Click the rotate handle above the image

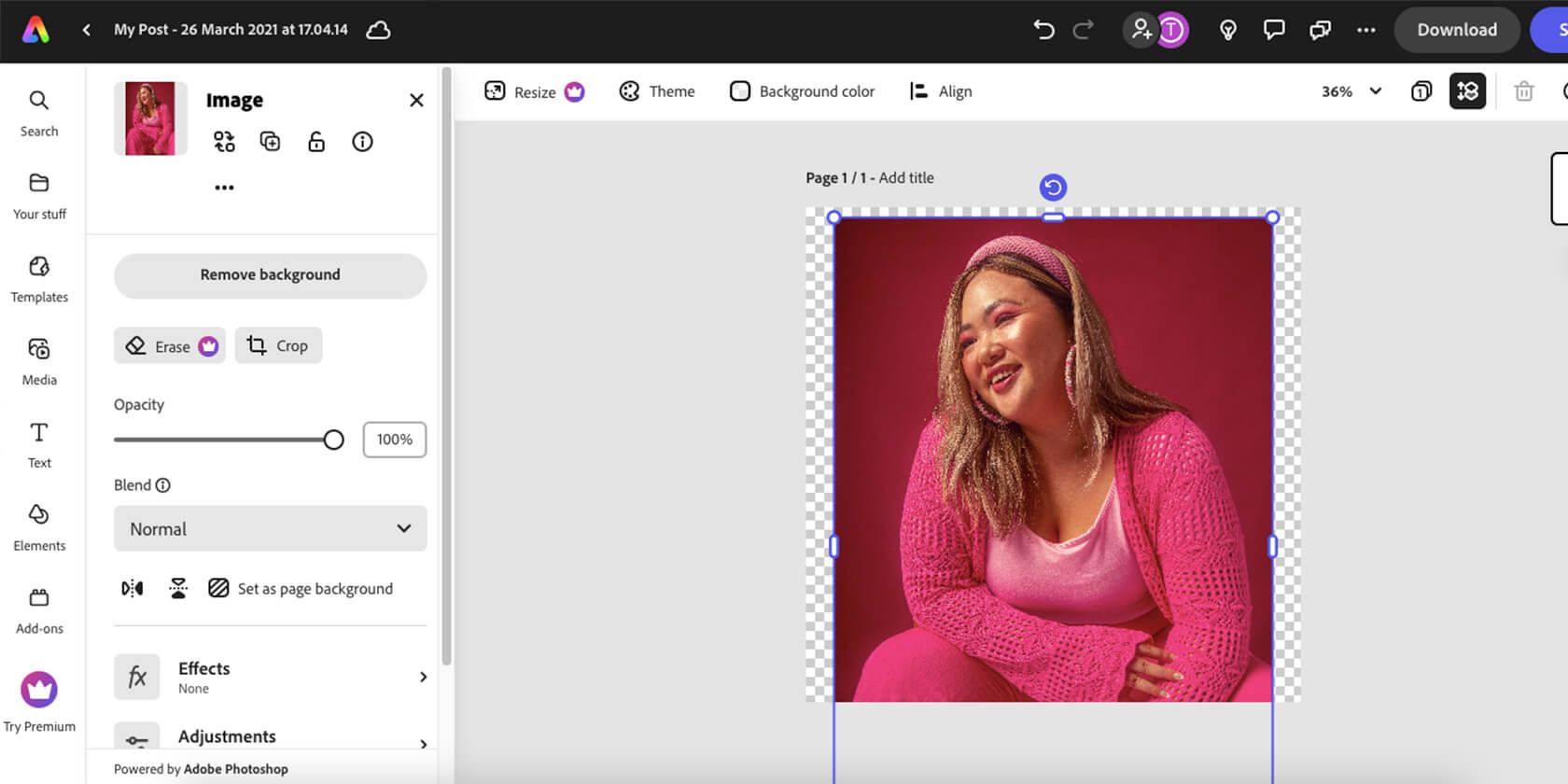(x=1053, y=188)
